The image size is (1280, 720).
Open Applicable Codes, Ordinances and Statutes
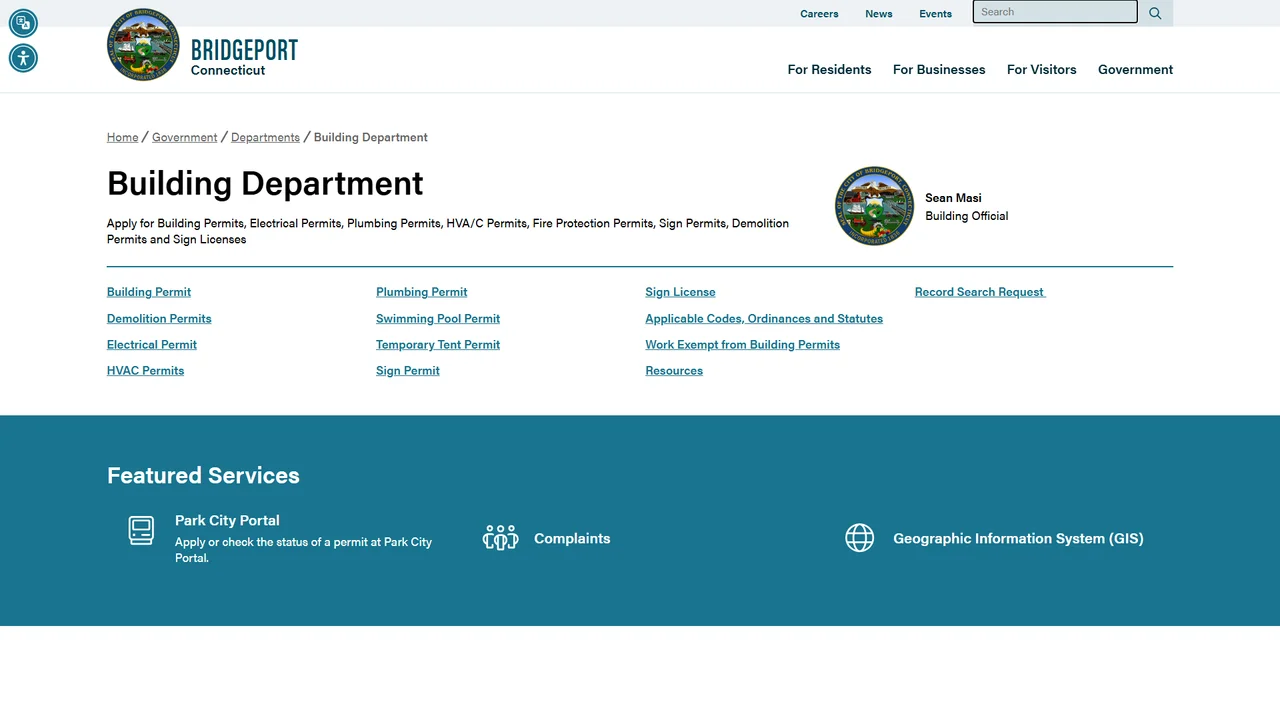764,318
